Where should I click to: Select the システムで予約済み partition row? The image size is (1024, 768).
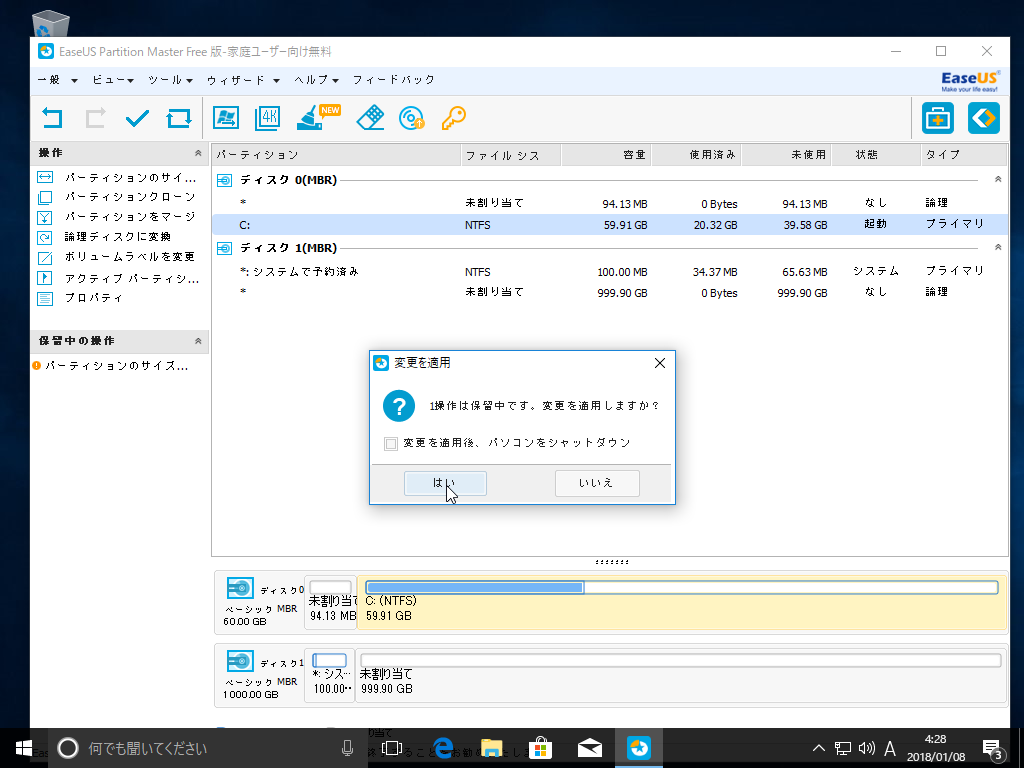610,272
